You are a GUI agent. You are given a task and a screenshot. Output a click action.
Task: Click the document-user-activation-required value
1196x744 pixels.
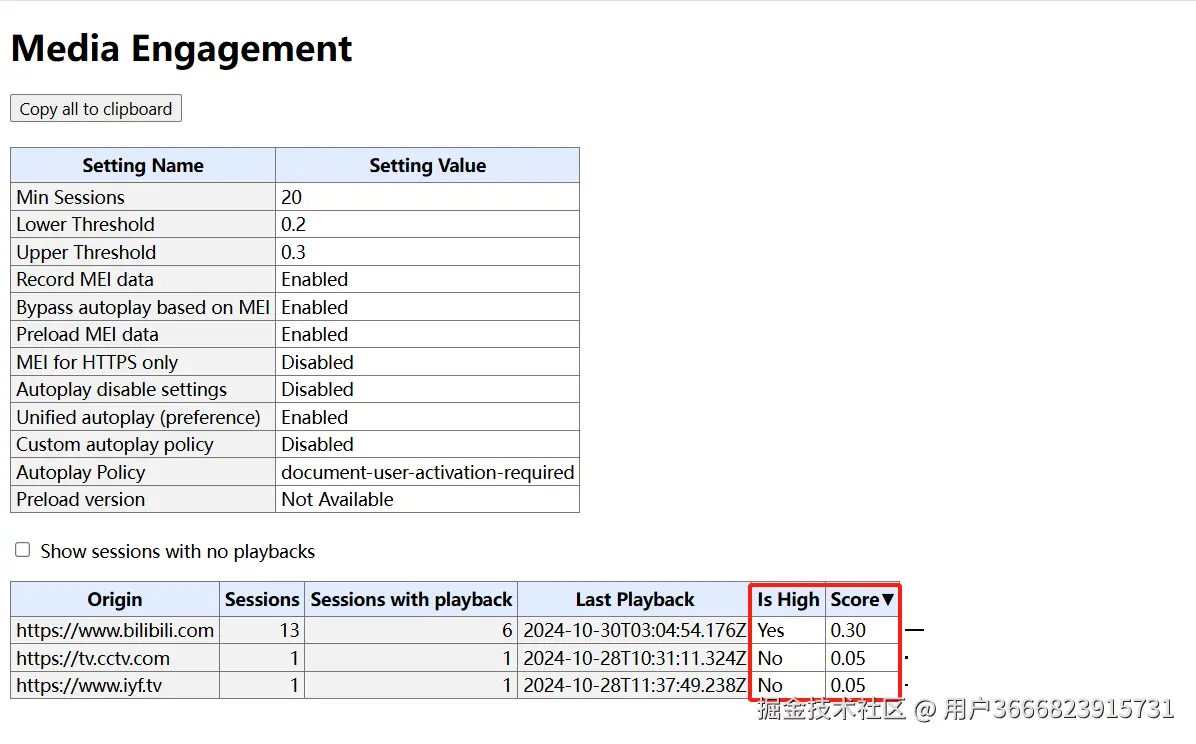click(427, 472)
